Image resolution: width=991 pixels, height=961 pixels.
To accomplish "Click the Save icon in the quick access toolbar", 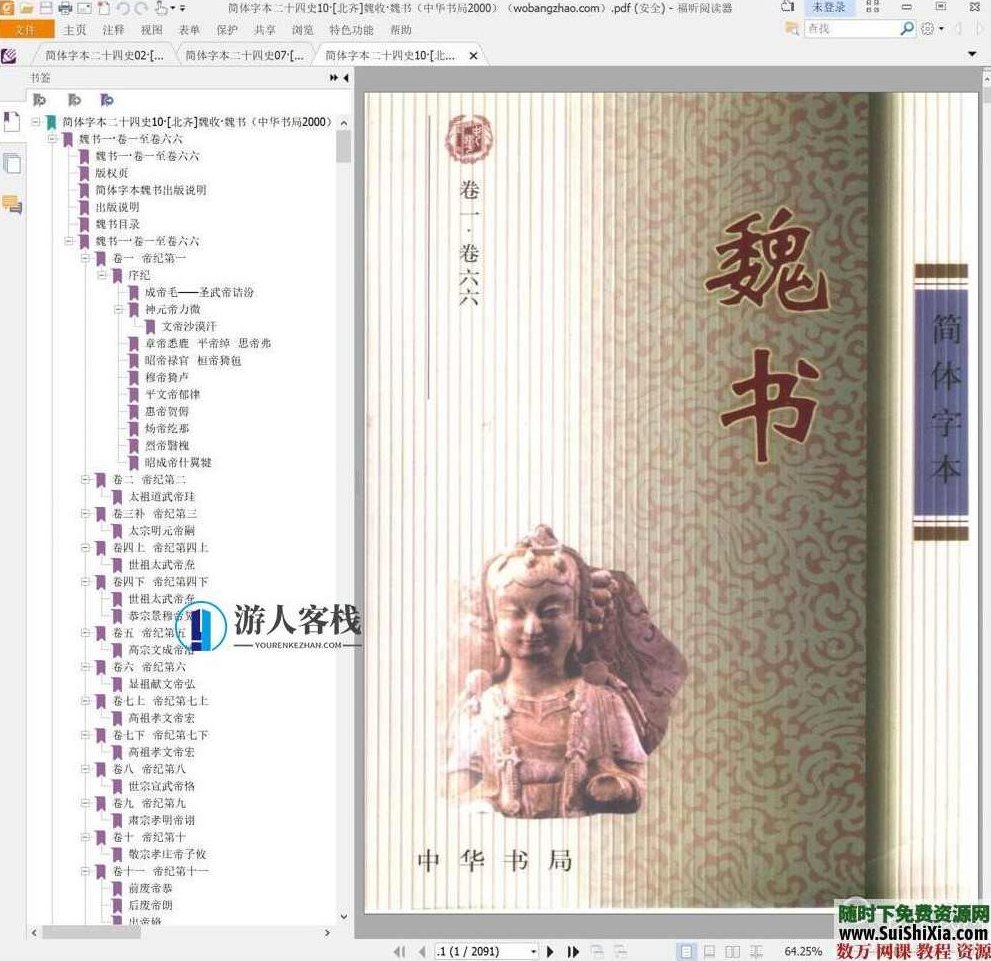I will 44,8.
